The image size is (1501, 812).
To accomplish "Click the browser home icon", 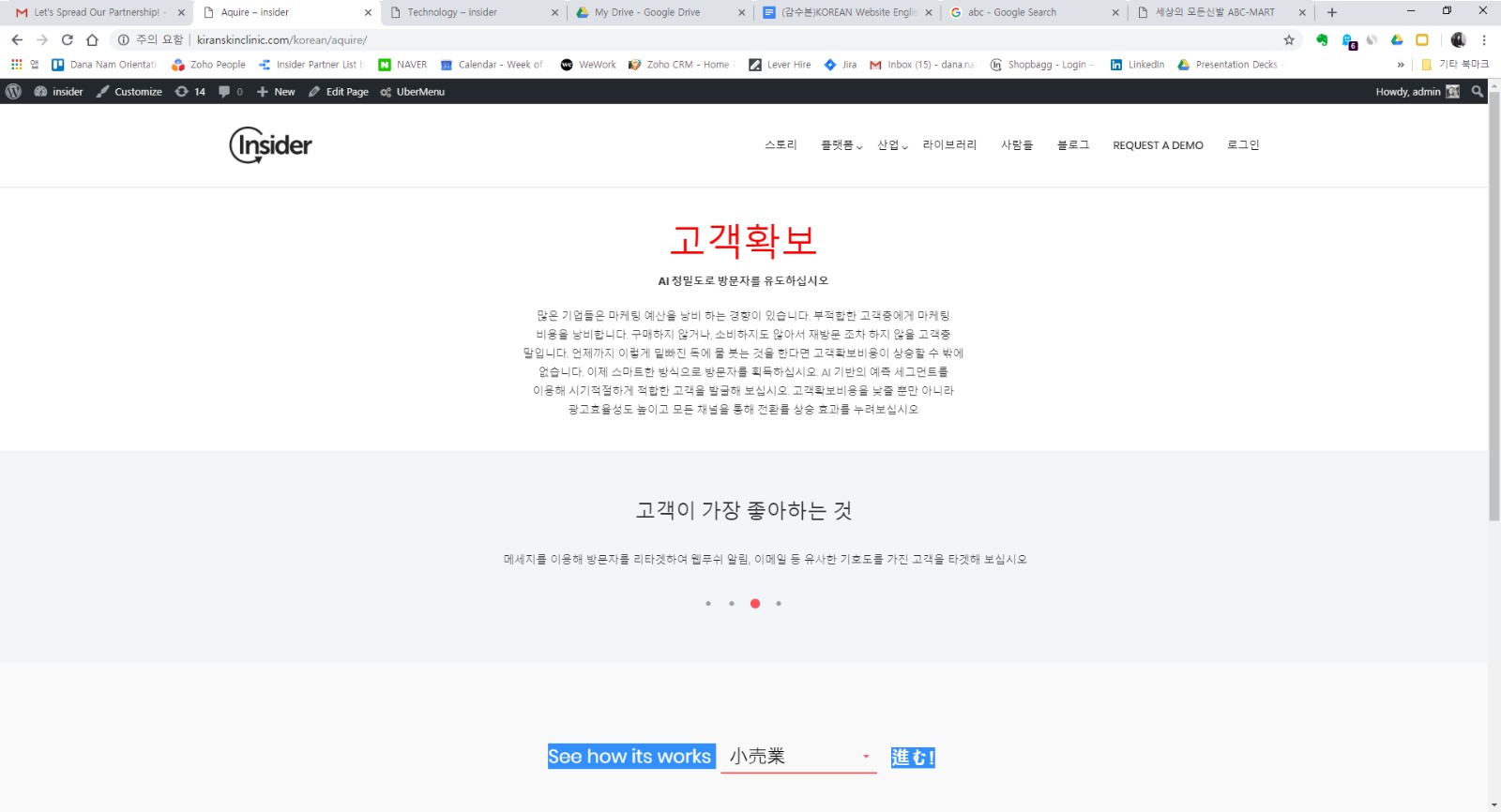I will pos(92,40).
